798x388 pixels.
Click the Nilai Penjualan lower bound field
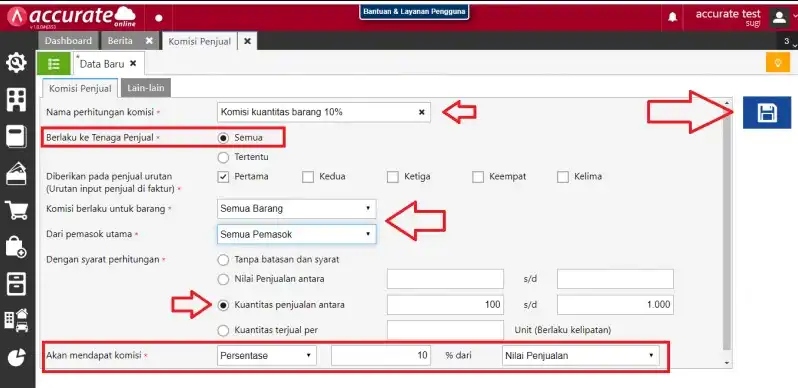pyautogui.click(x=445, y=279)
